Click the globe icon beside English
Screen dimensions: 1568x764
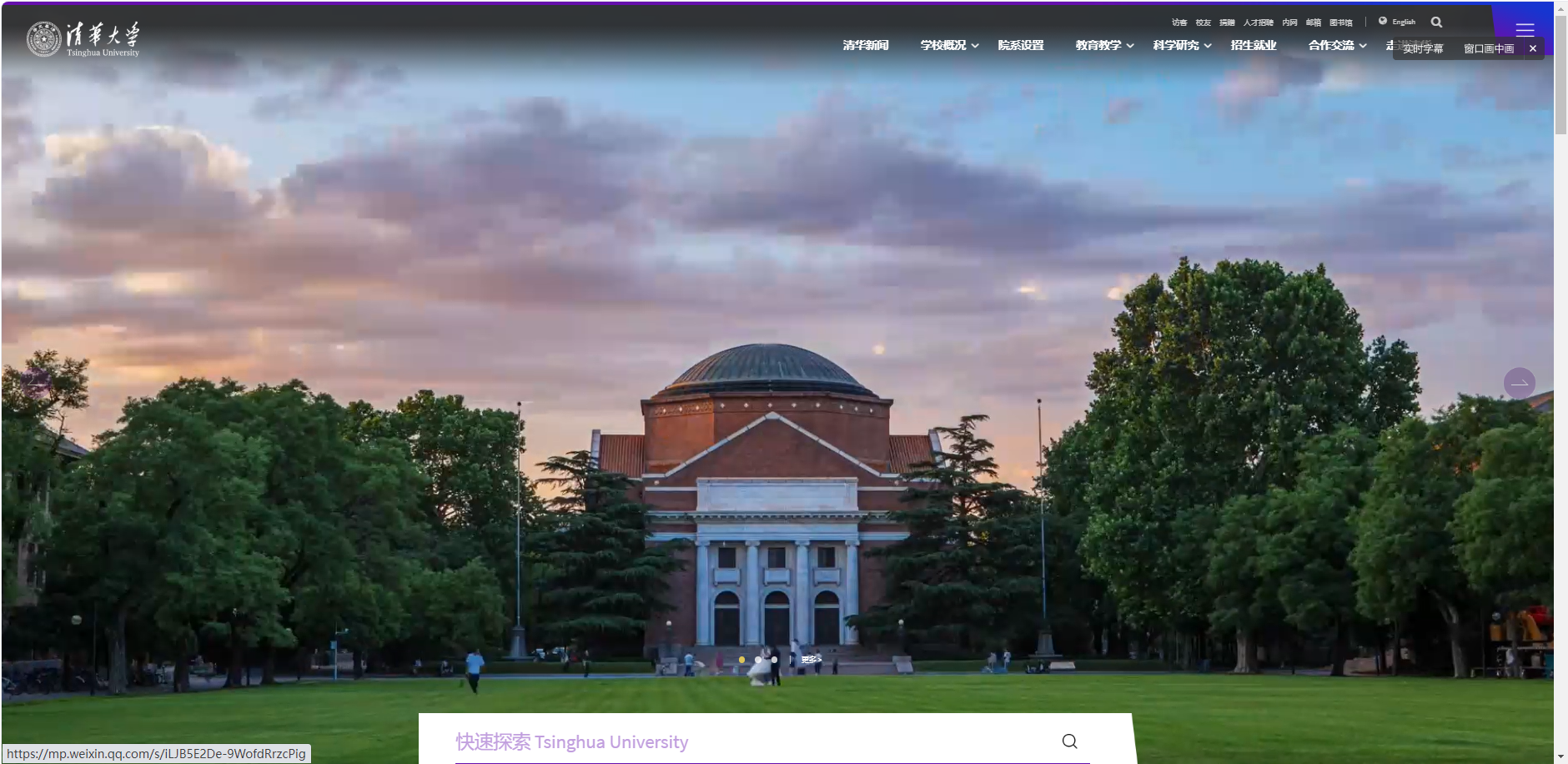[1383, 22]
